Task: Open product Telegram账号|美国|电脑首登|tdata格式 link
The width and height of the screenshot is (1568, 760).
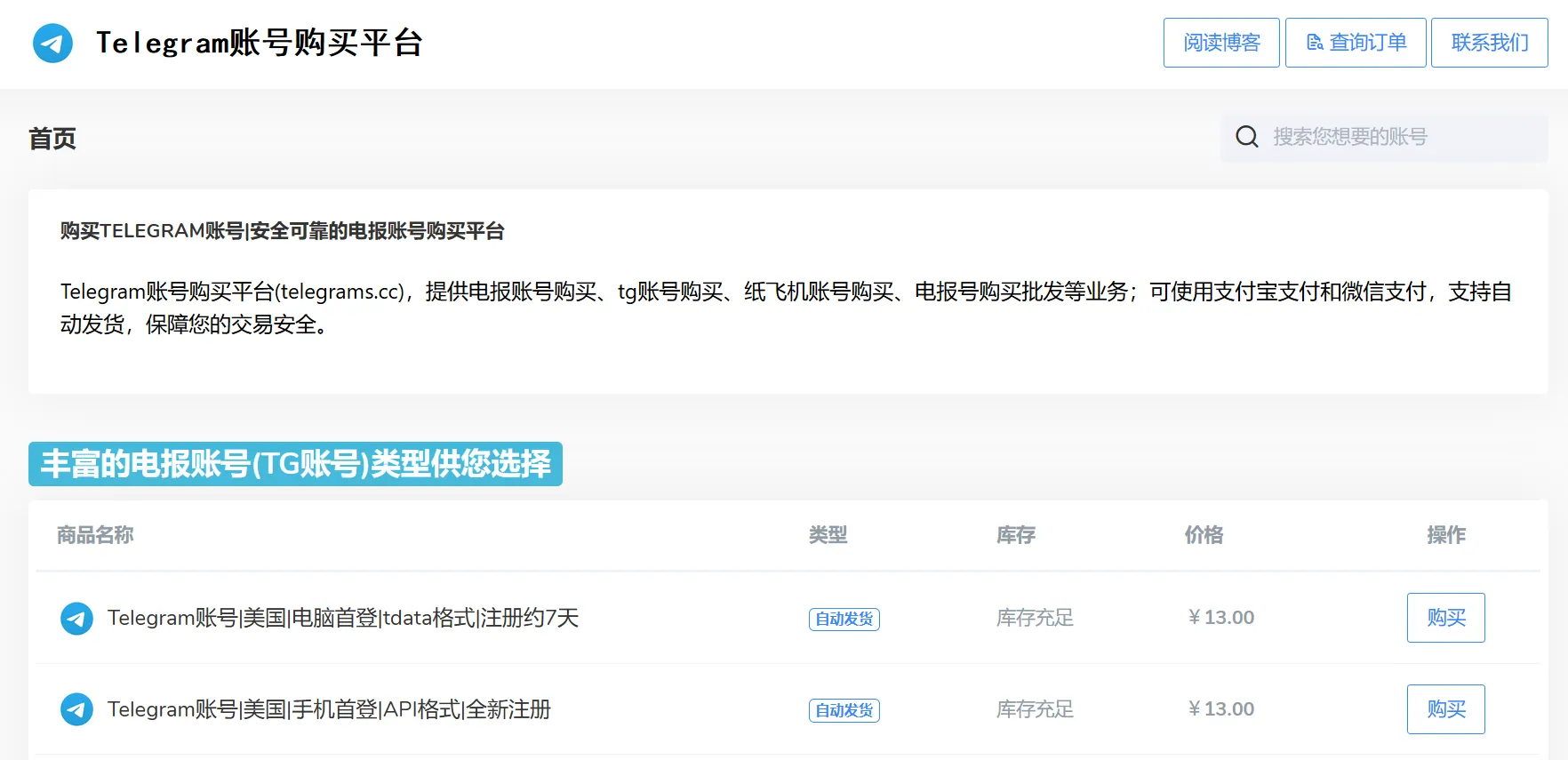Action: point(343,618)
